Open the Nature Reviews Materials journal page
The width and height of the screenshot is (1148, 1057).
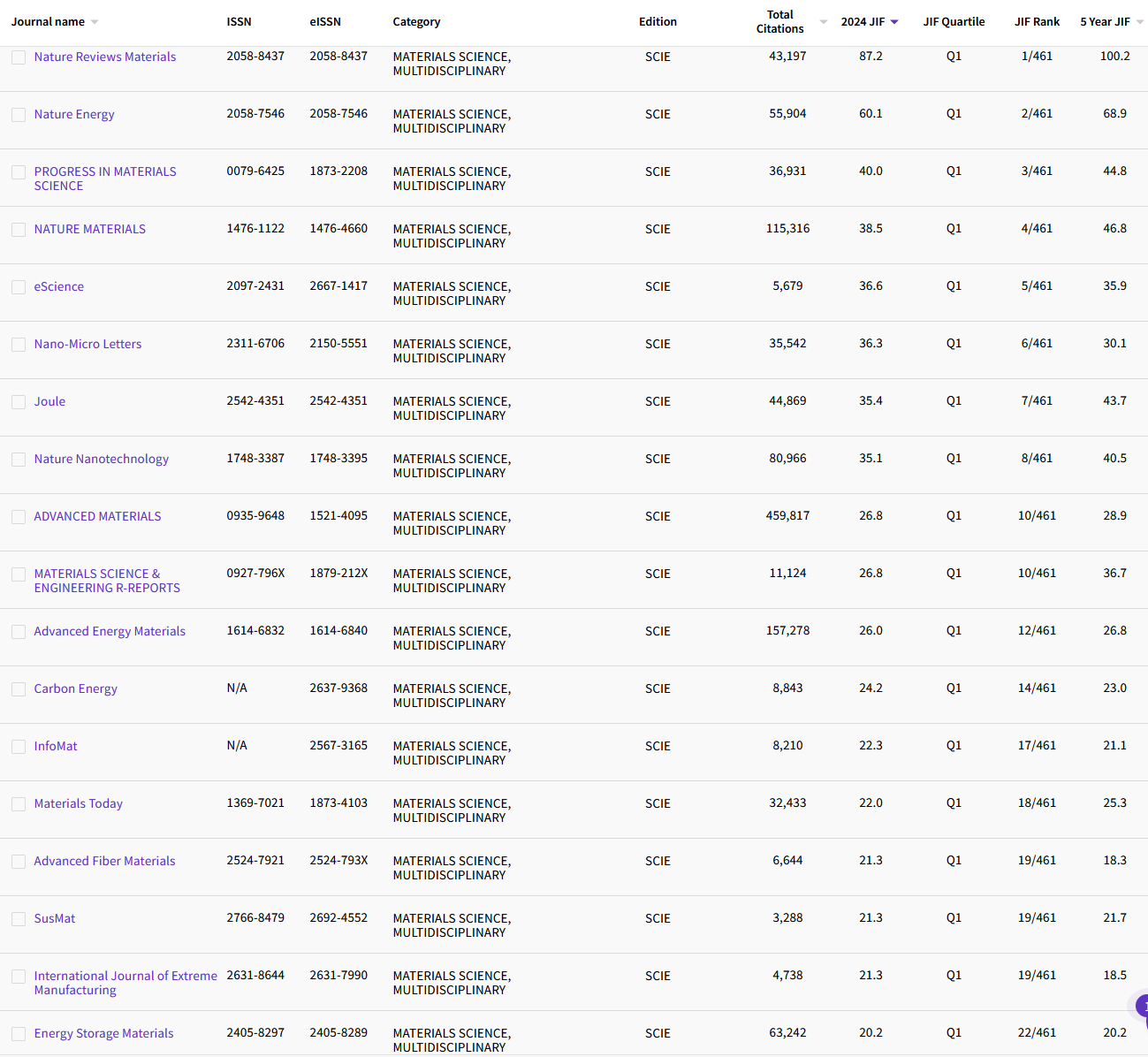[104, 57]
